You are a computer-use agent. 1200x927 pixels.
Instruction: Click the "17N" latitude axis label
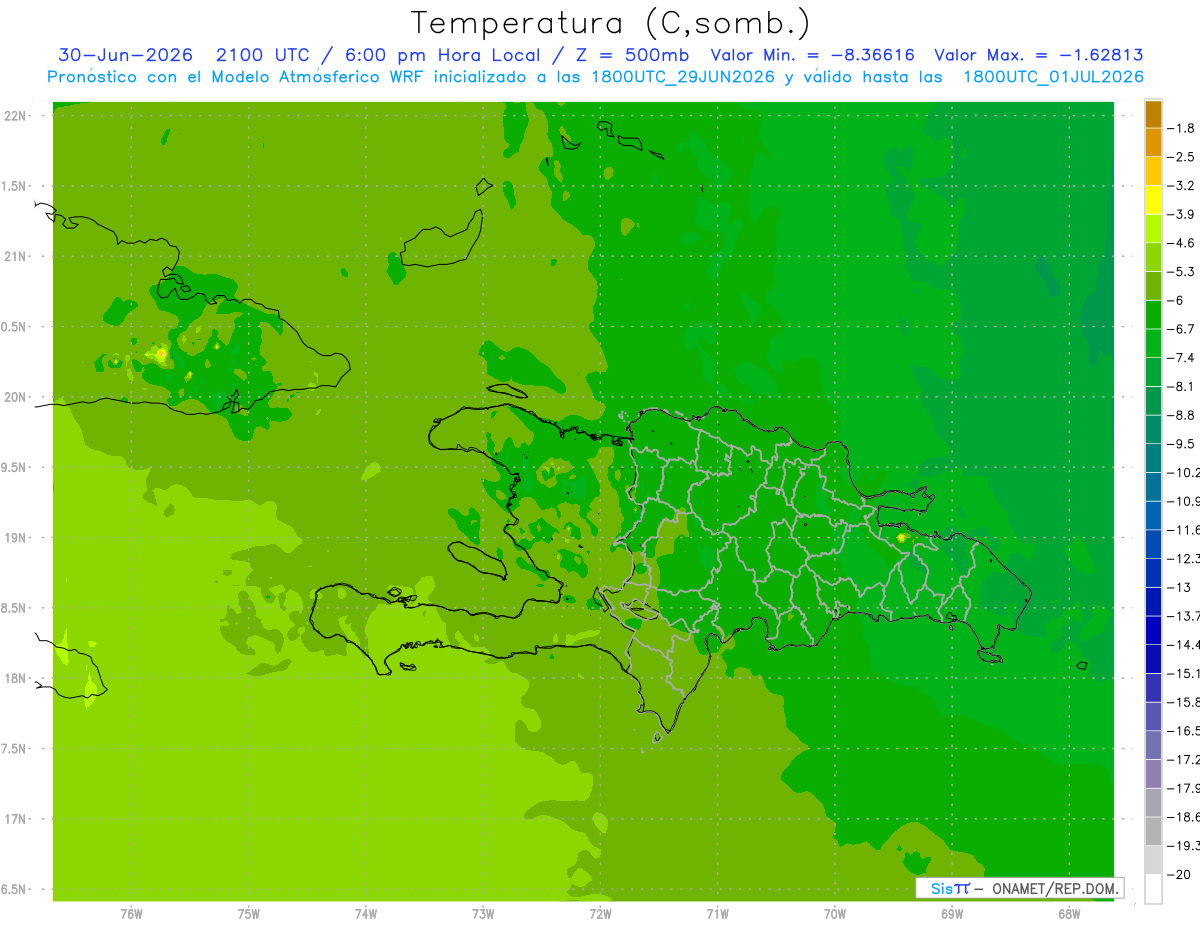(14, 820)
